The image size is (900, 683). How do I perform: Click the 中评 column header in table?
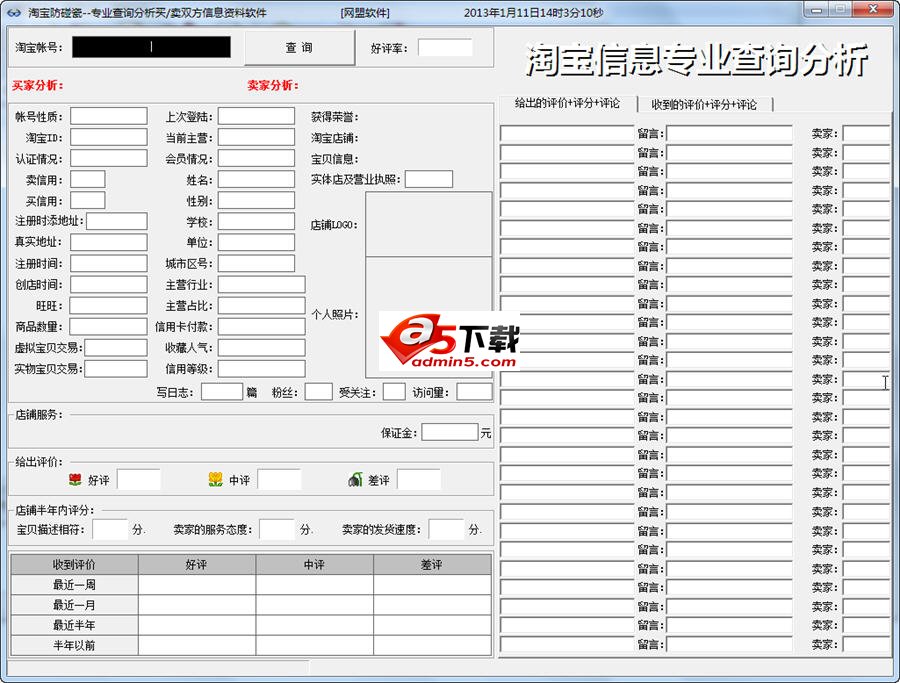tap(315, 564)
